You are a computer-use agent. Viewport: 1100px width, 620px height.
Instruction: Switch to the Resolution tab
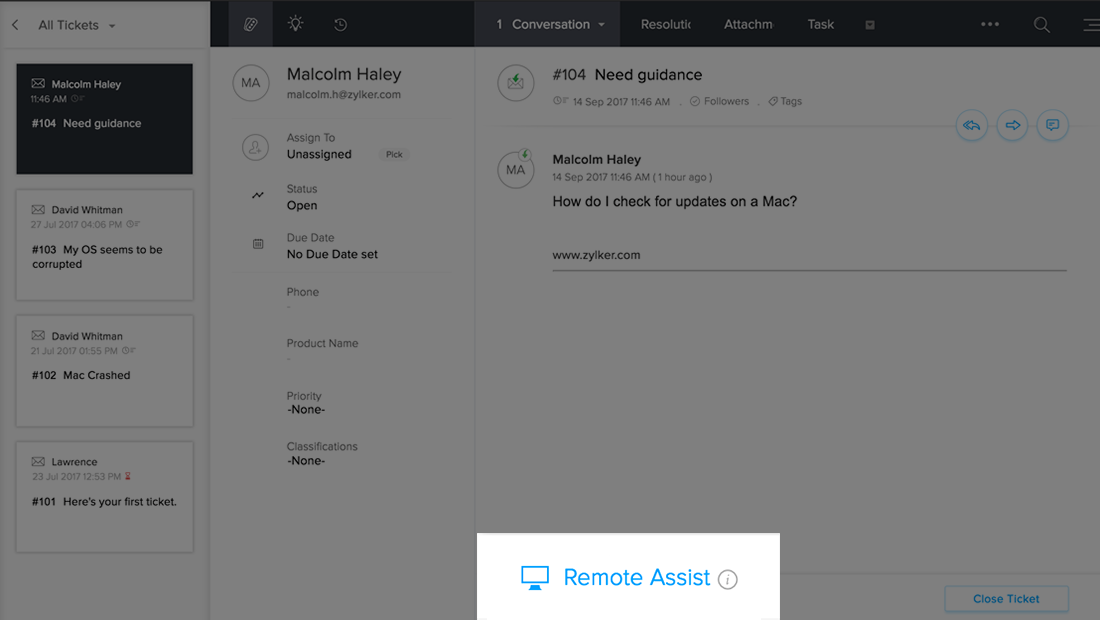pos(665,25)
